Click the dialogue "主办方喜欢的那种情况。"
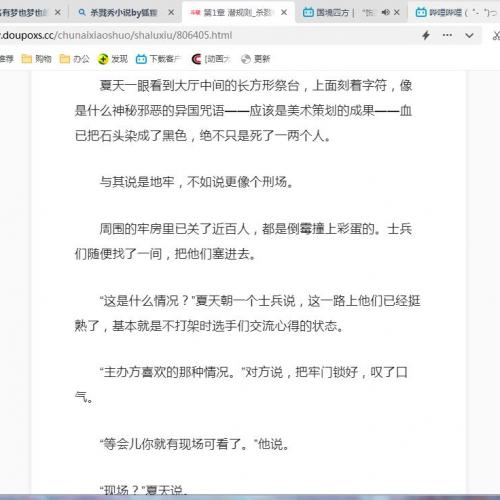The height and width of the screenshot is (500, 500). 172,372
